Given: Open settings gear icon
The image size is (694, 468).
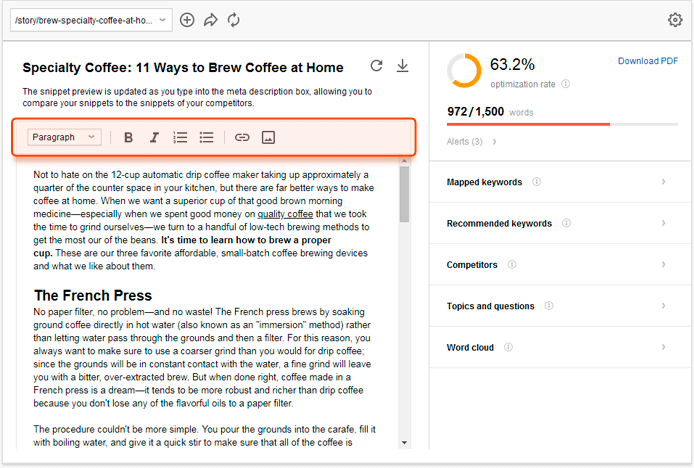Looking at the screenshot, I should [675, 20].
